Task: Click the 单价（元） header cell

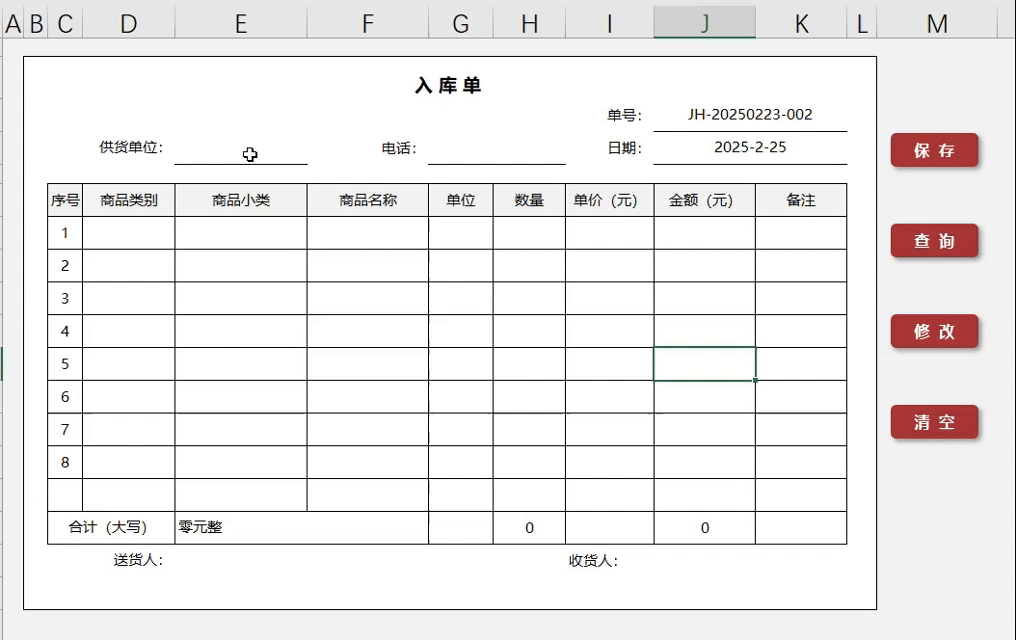Action: (x=609, y=200)
